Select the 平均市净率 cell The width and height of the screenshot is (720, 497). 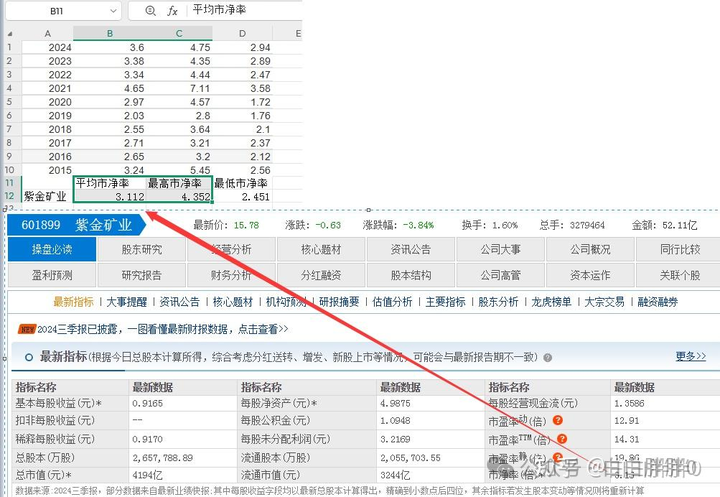point(110,183)
